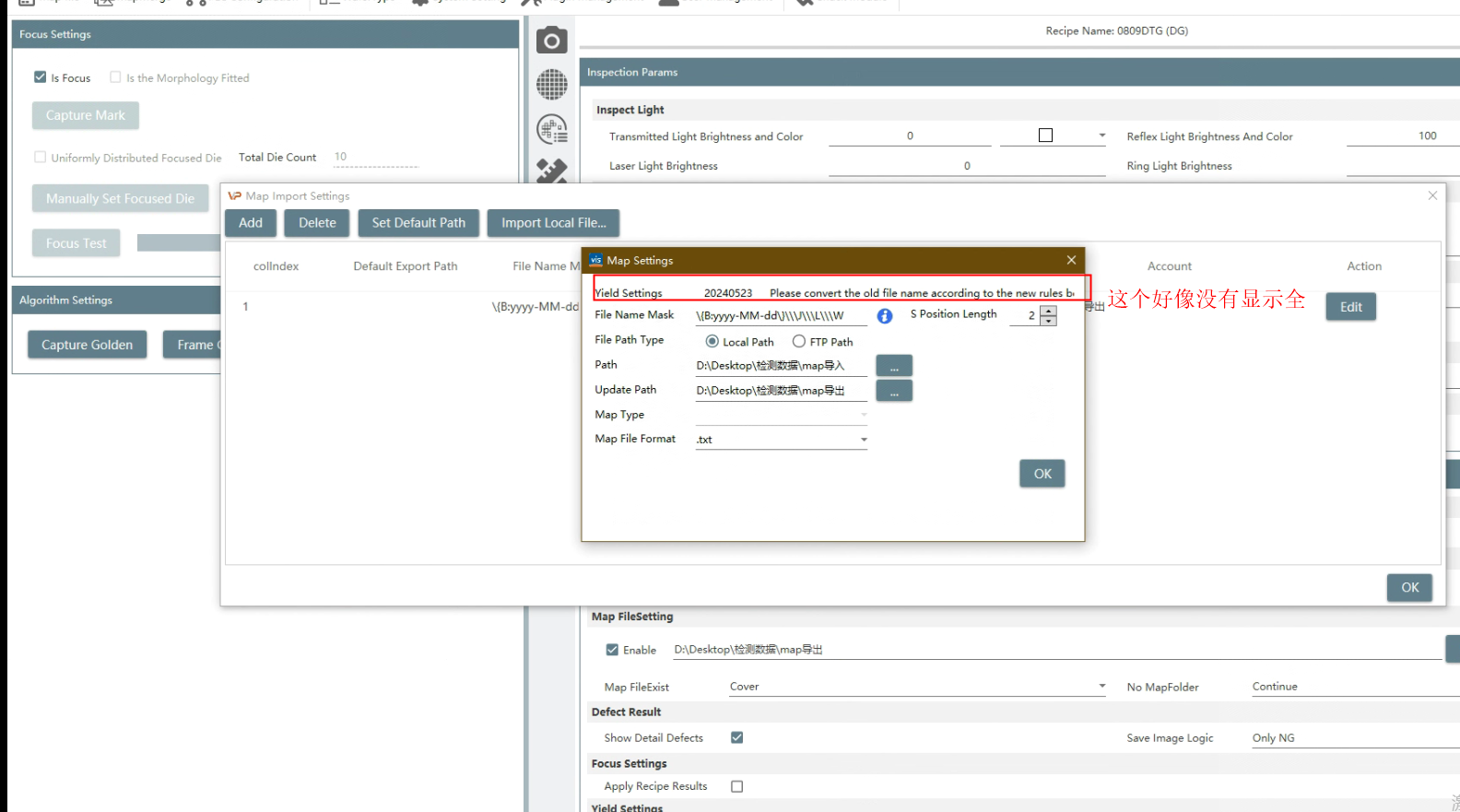The height and width of the screenshot is (812, 1460).
Task: Select the wafer map list icon
Action: (551, 129)
